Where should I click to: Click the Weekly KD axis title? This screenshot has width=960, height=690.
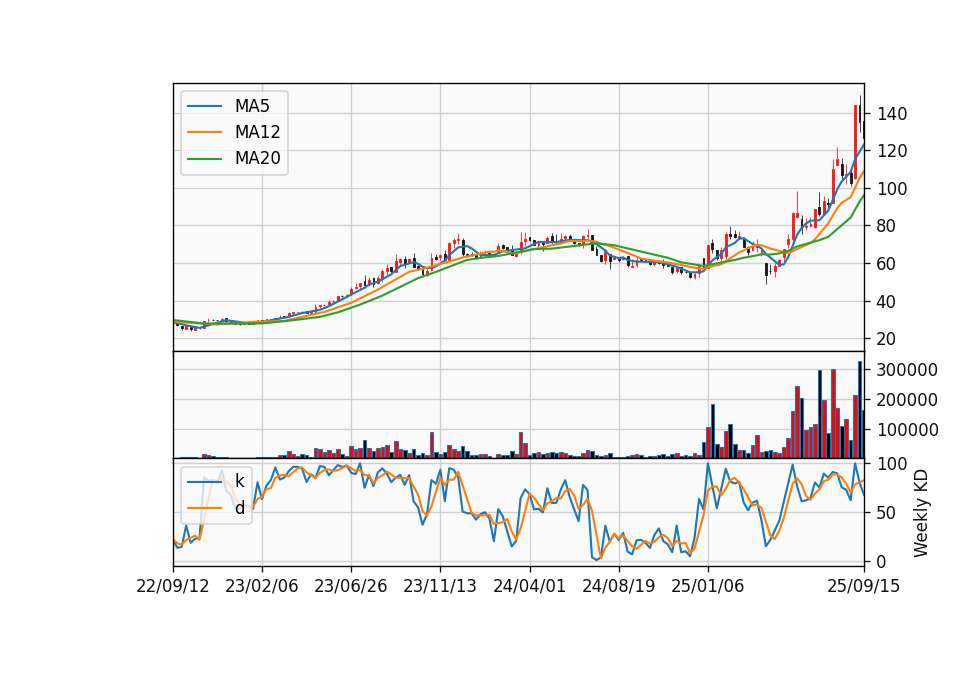[x=921, y=513]
